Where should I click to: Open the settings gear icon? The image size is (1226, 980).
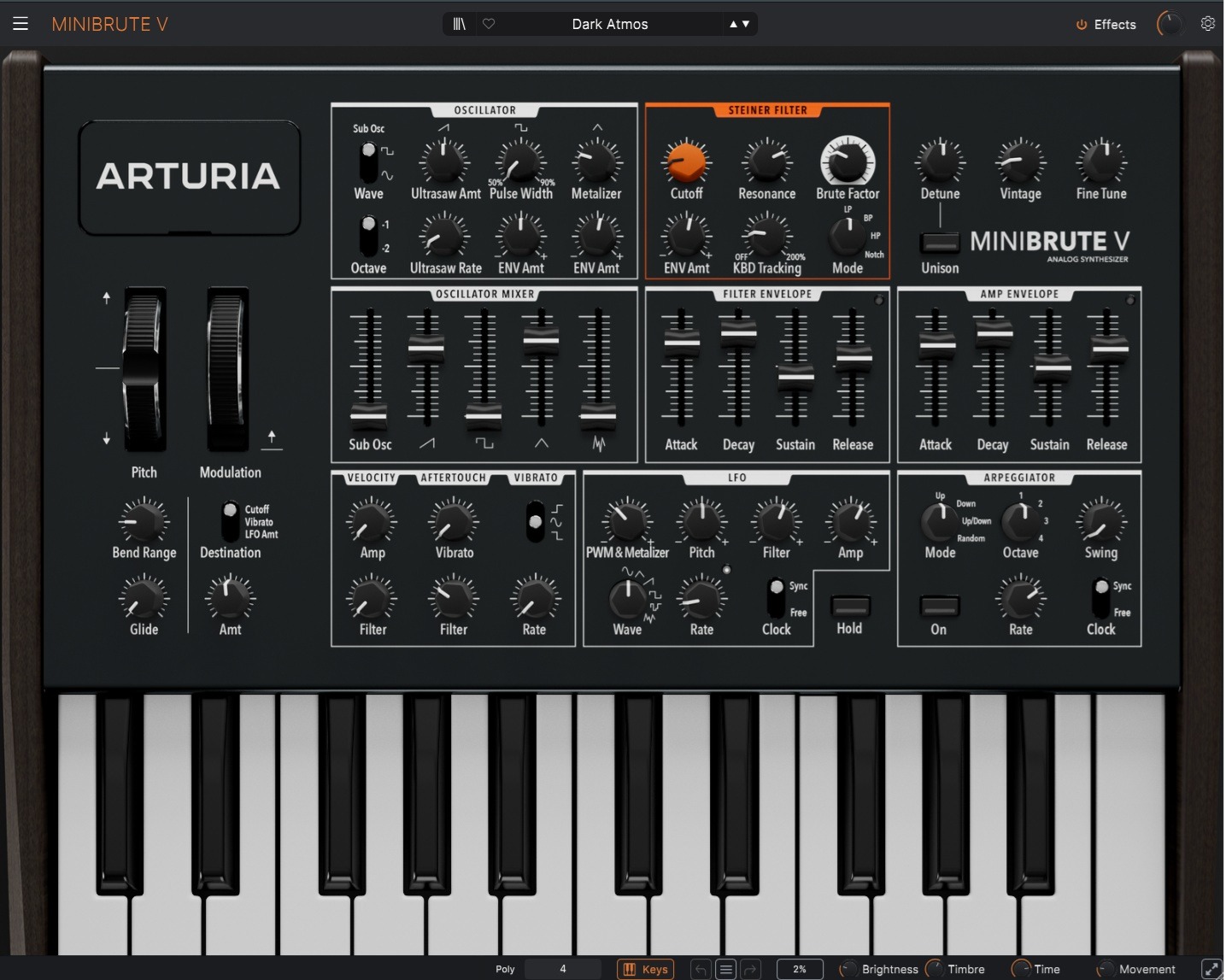pos(1207,24)
